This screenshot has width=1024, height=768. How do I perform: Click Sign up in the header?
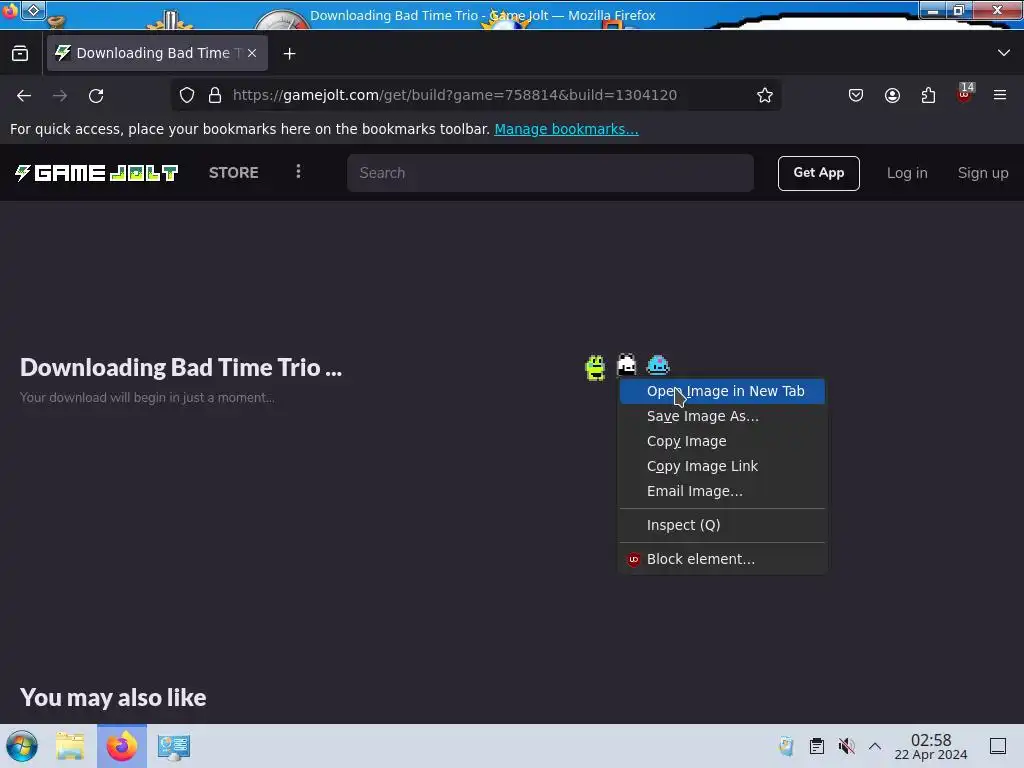click(982, 173)
